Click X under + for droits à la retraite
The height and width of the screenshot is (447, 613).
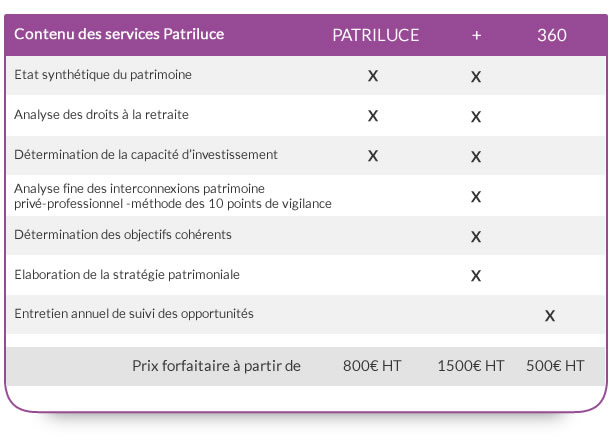pos(476,117)
